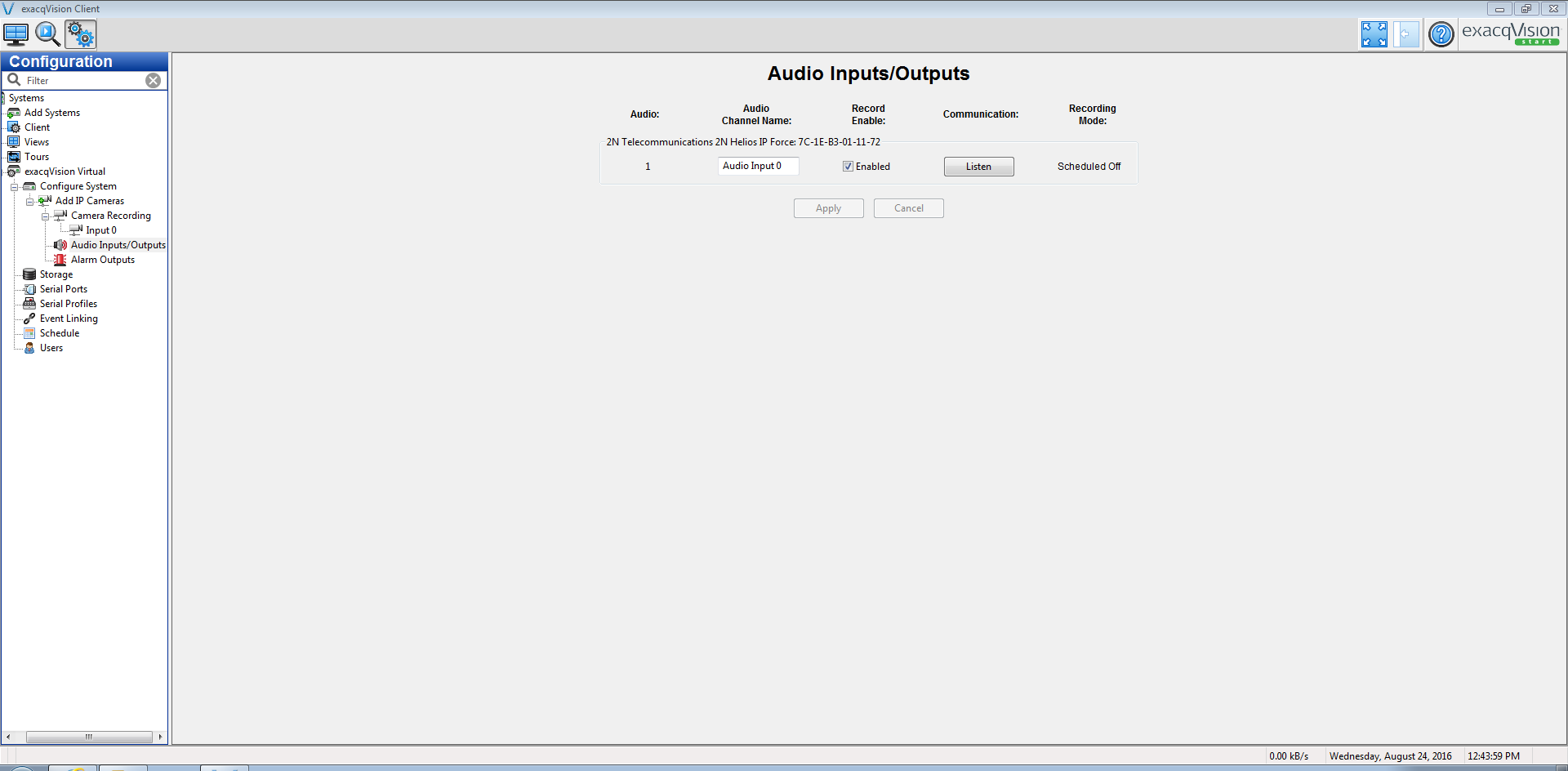Collapse the Camera Recording node
This screenshot has width=1568, height=771.
point(46,216)
